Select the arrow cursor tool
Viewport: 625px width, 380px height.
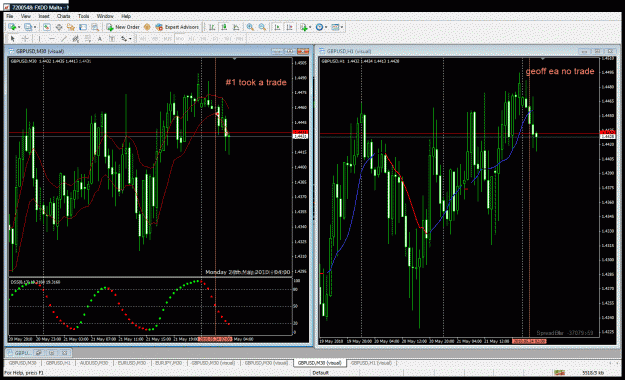(x=12, y=39)
